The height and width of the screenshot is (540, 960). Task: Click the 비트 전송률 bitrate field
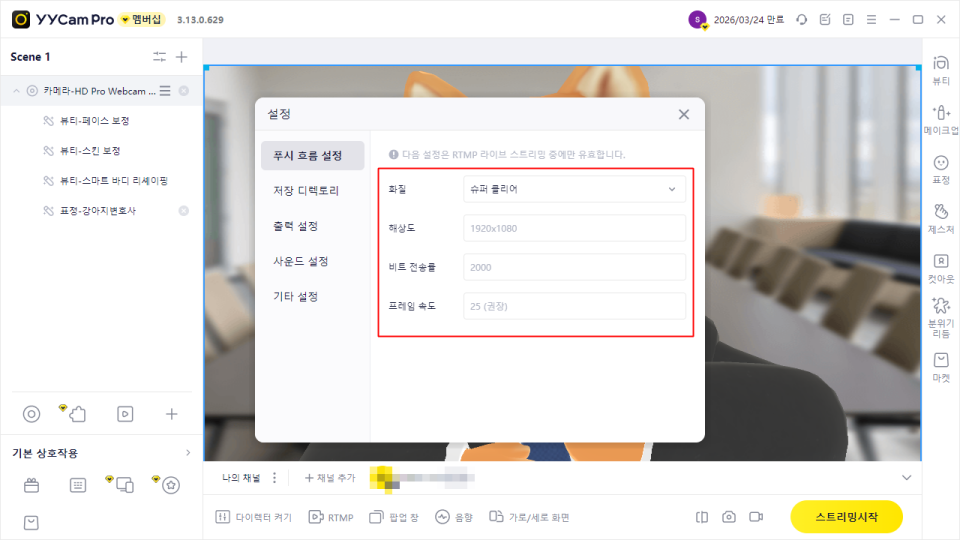click(574, 267)
